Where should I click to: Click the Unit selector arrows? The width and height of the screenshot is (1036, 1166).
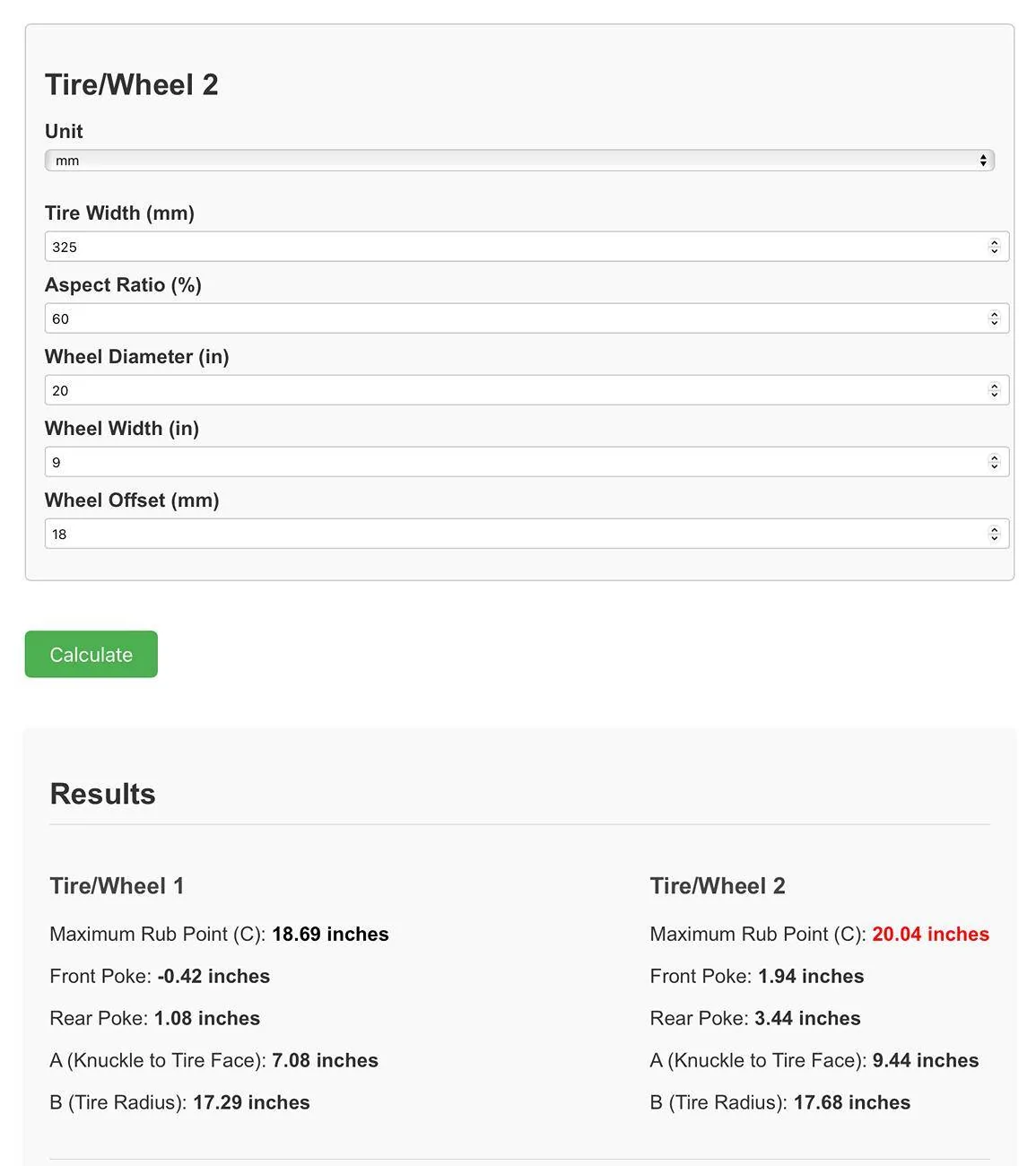point(983,160)
